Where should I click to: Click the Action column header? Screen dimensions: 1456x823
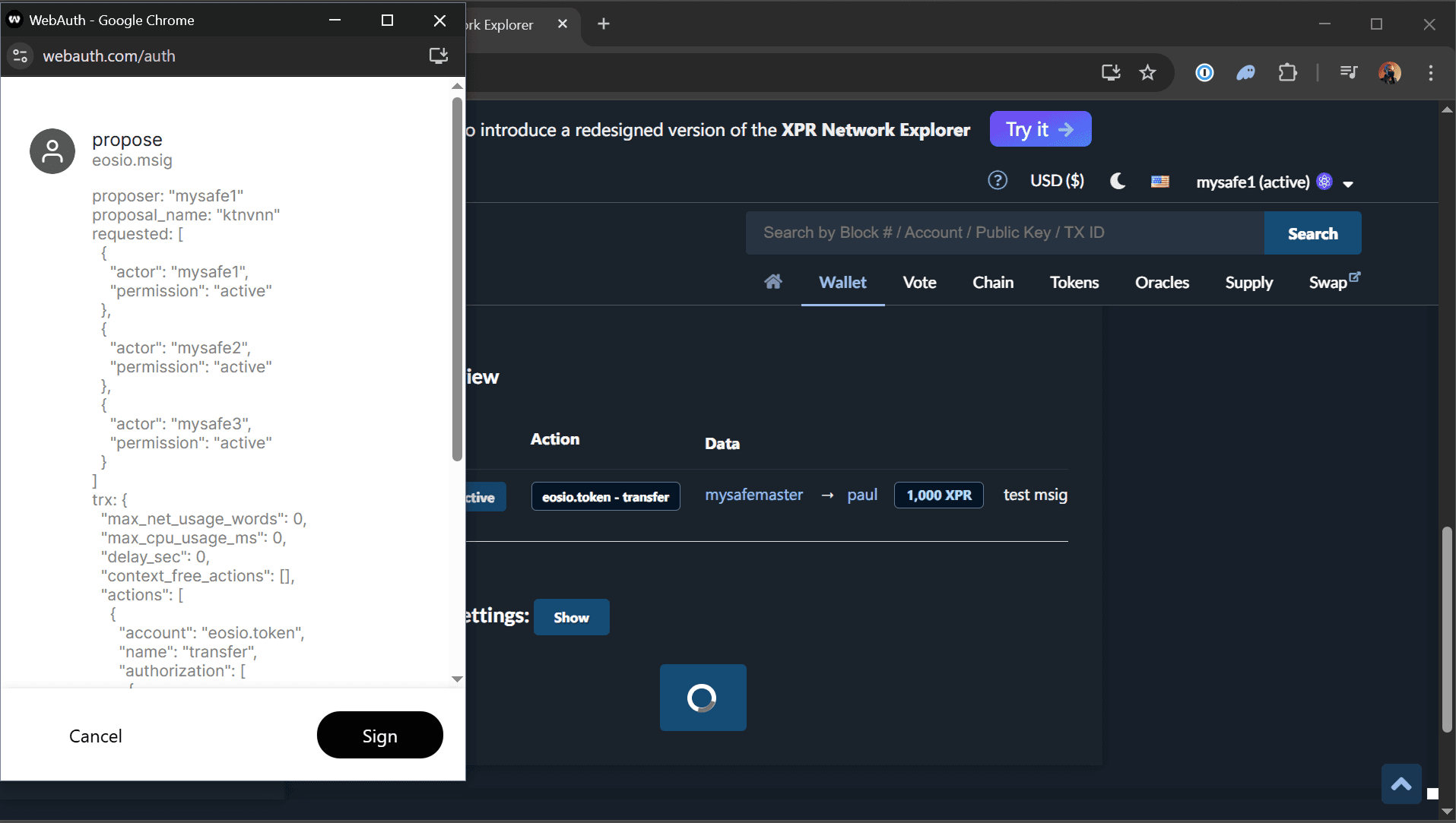click(x=555, y=439)
